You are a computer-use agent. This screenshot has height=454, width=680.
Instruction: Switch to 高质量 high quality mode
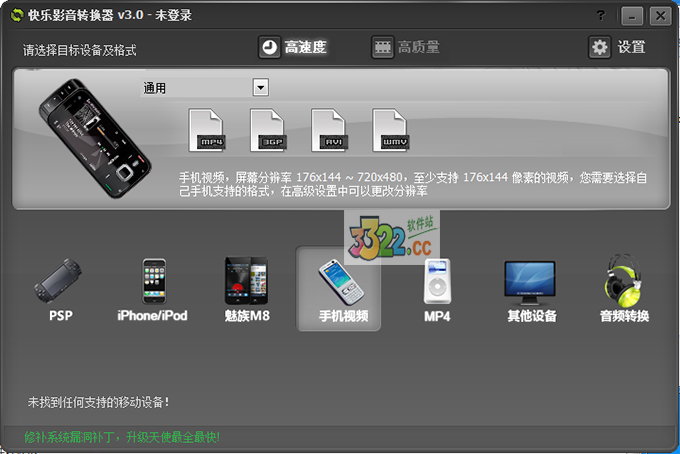point(405,47)
